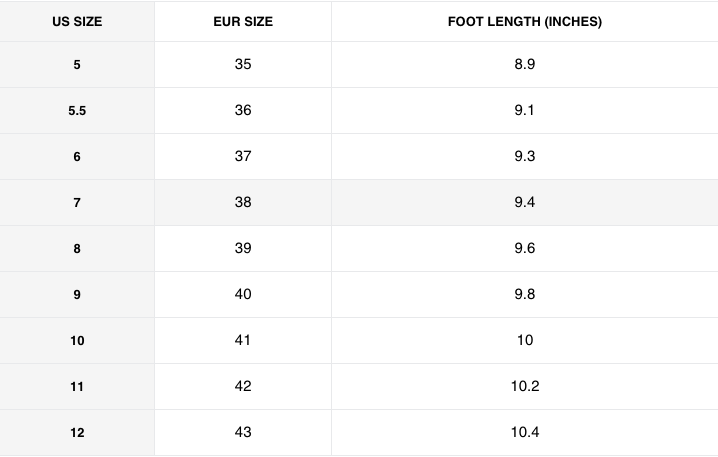The width and height of the screenshot is (718, 457).
Task: Click EUR size 35 cell
Action: (x=243, y=65)
